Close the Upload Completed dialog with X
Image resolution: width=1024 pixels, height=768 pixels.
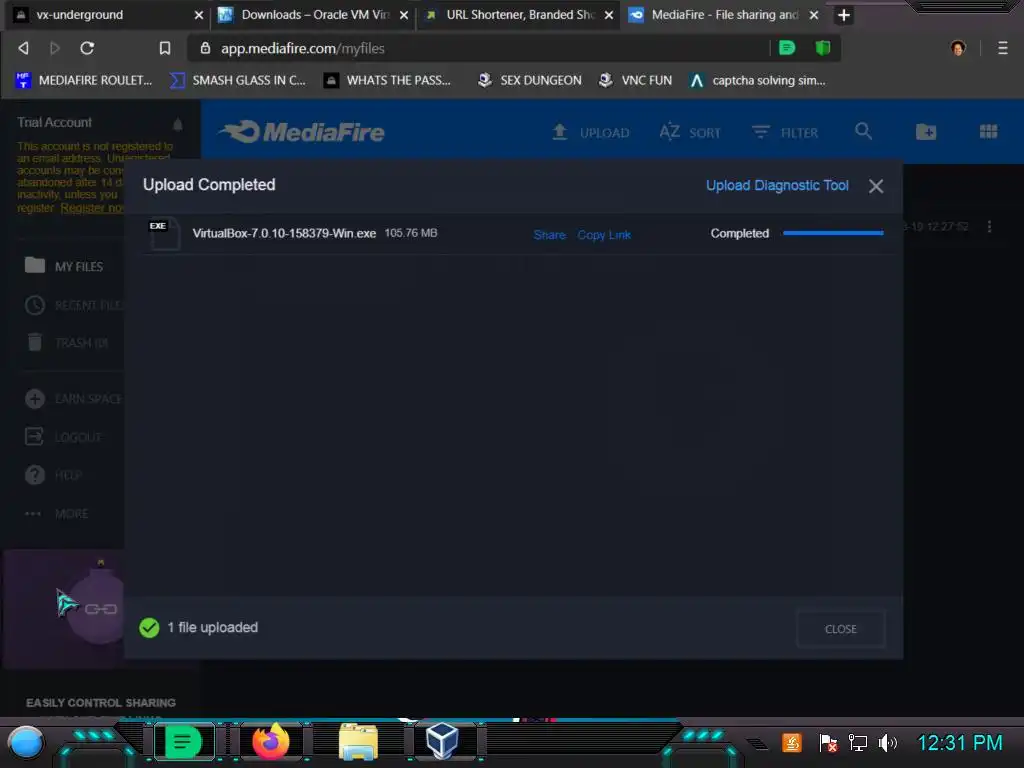point(876,186)
